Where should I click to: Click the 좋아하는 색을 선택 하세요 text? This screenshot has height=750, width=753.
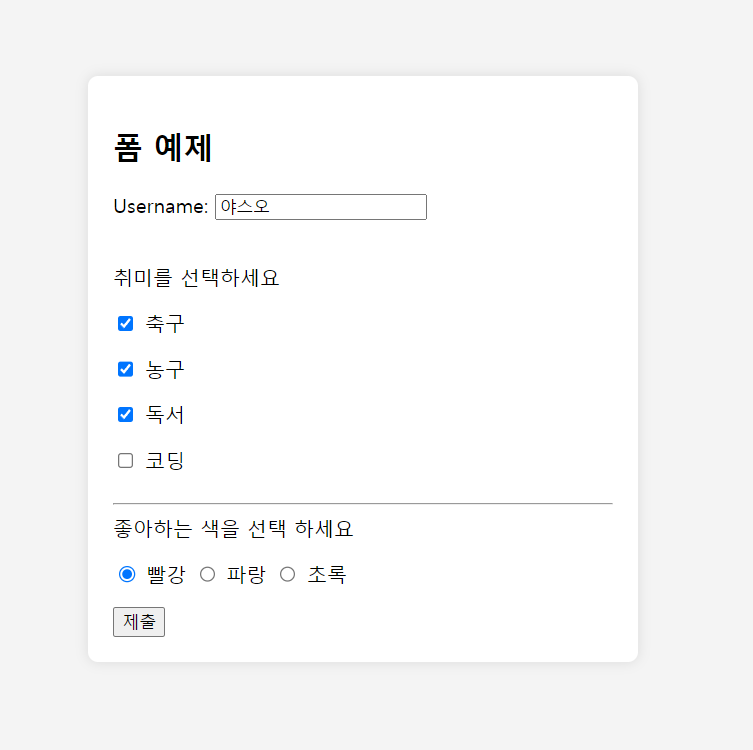pyautogui.click(x=233, y=529)
